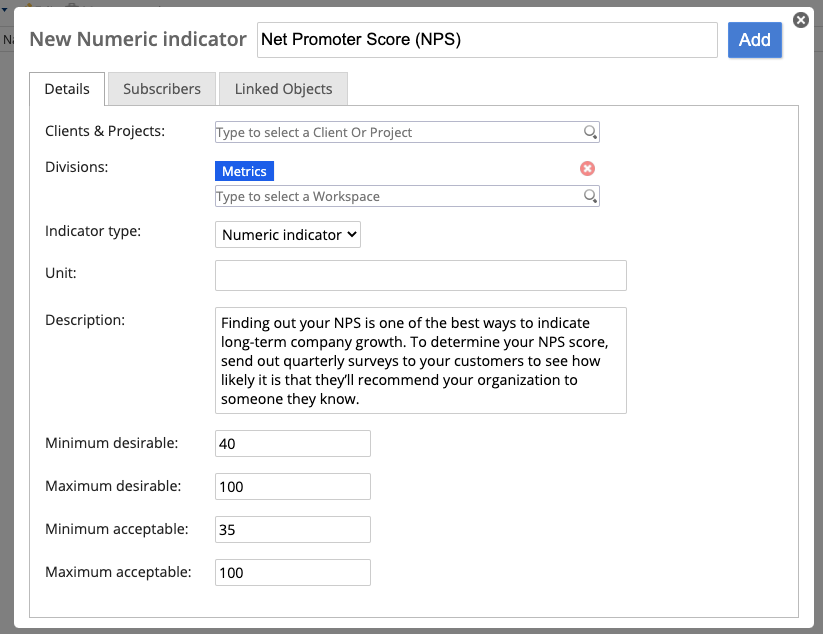823x634 pixels.
Task: Open the Indicator type dropdown
Action: pyautogui.click(x=288, y=235)
